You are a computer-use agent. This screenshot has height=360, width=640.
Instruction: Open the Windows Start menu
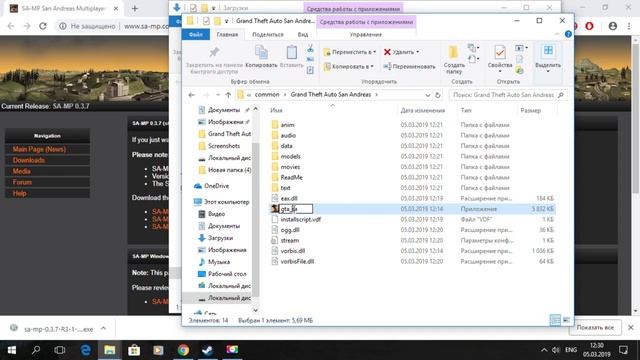12,350
